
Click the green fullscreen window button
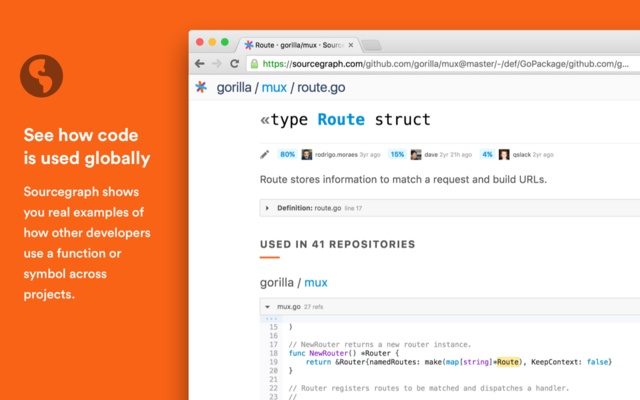click(x=225, y=42)
